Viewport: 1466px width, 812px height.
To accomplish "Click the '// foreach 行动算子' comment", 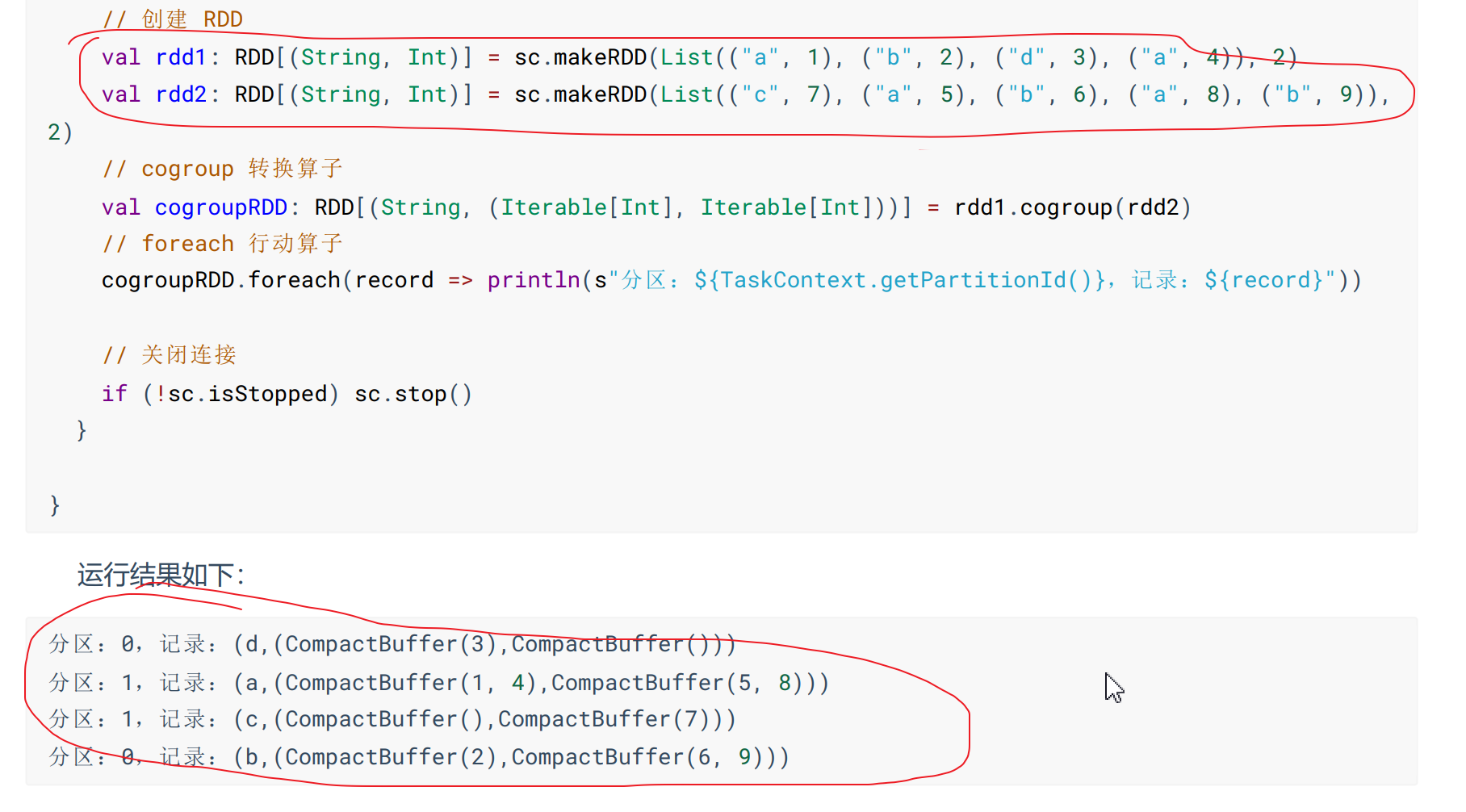I will pos(223,244).
